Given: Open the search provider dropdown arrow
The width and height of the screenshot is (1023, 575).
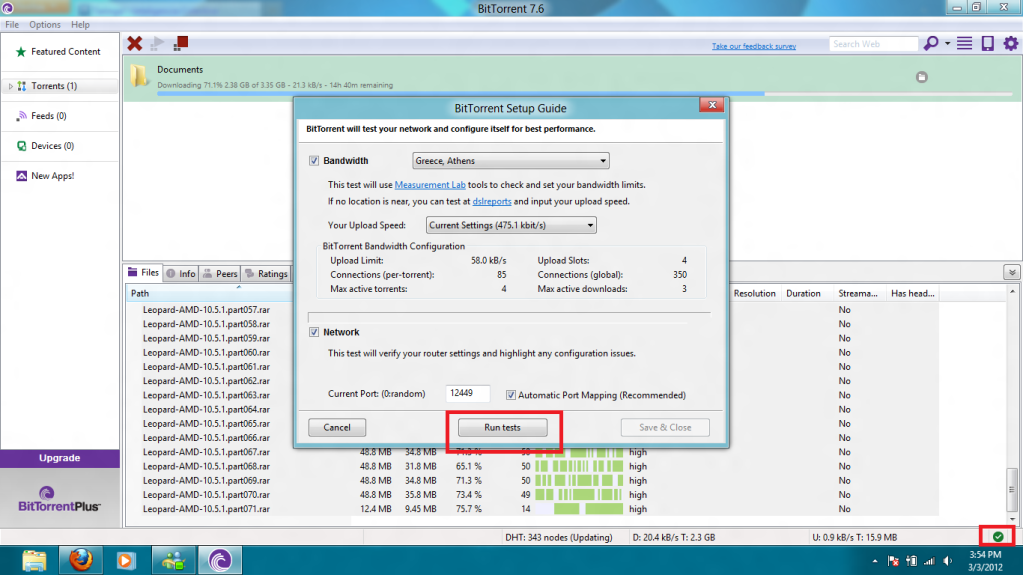Looking at the screenshot, I should pyautogui.click(x=947, y=44).
